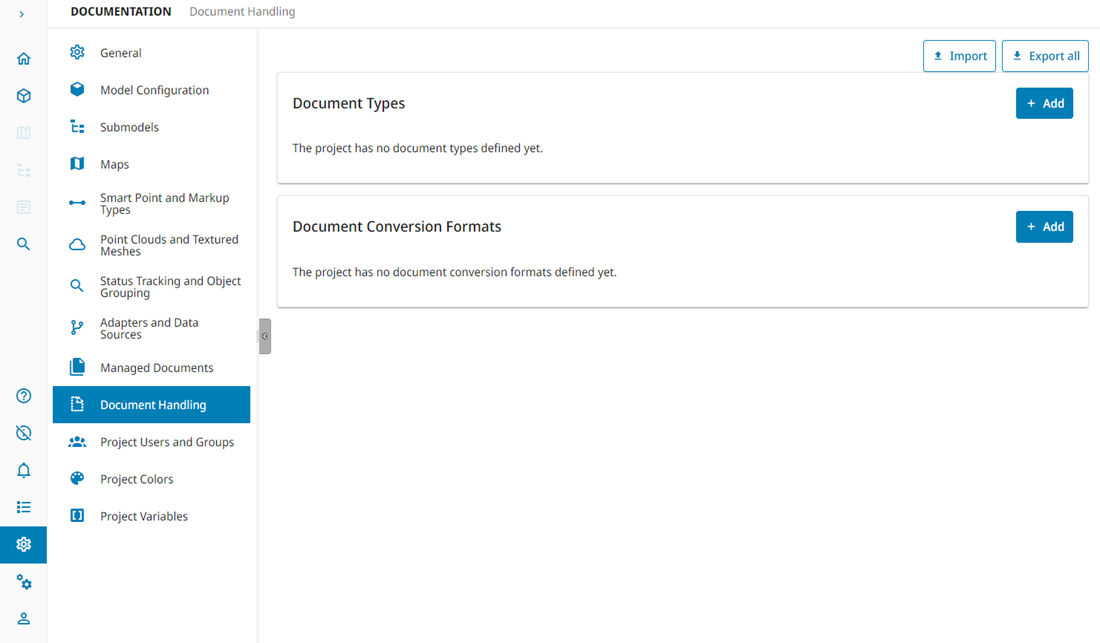Open Model Configuration settings
Viewport: 1100px width, 643px height.
tap(151, 90)
